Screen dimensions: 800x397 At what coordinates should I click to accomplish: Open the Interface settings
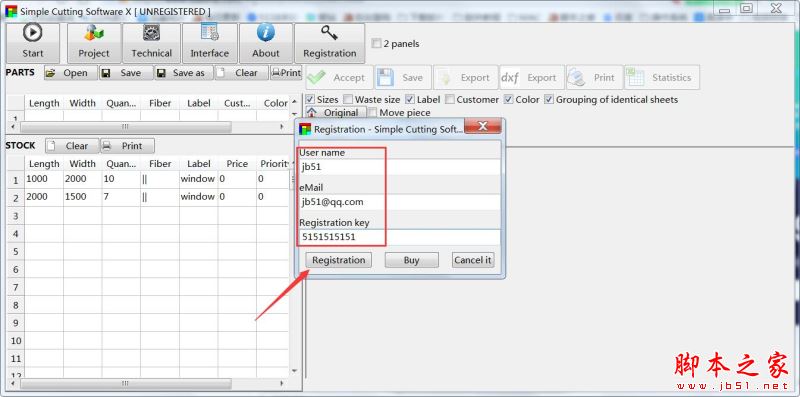210,43
